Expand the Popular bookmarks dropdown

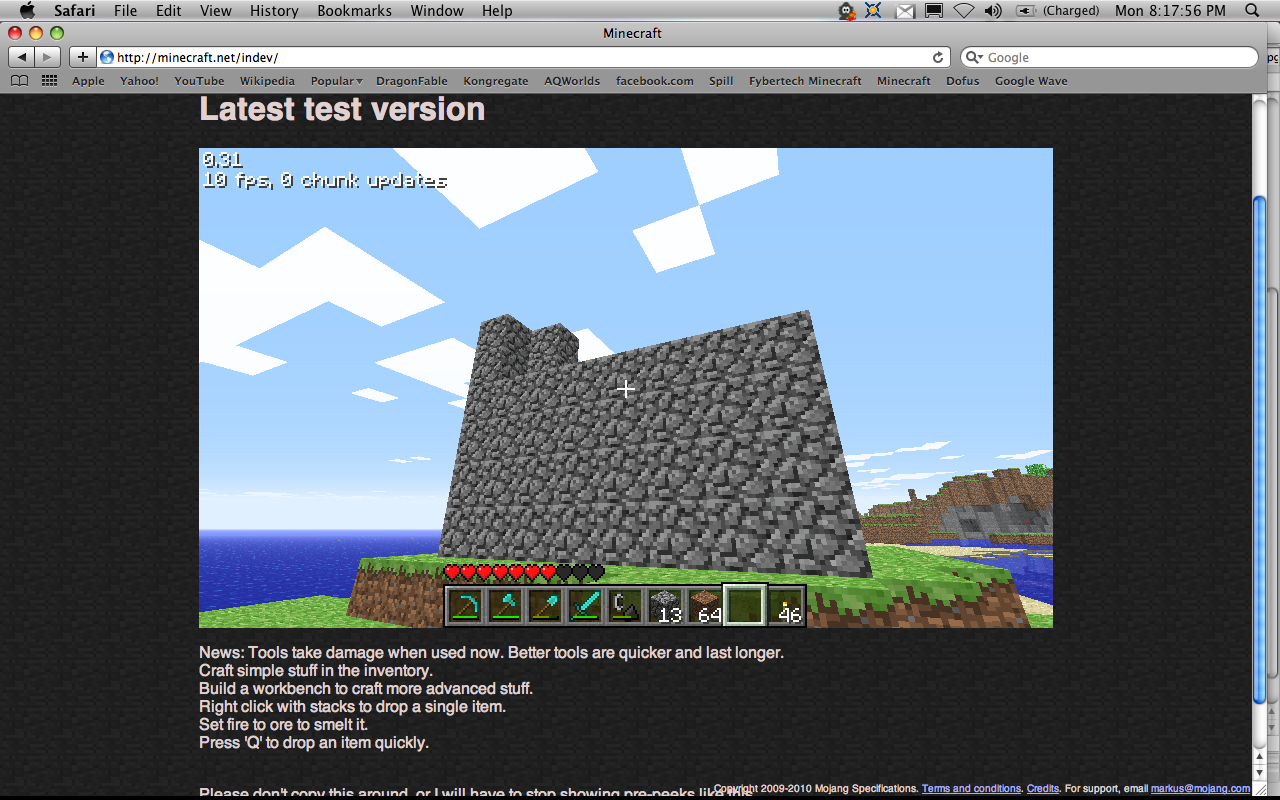tap(336, 81)
